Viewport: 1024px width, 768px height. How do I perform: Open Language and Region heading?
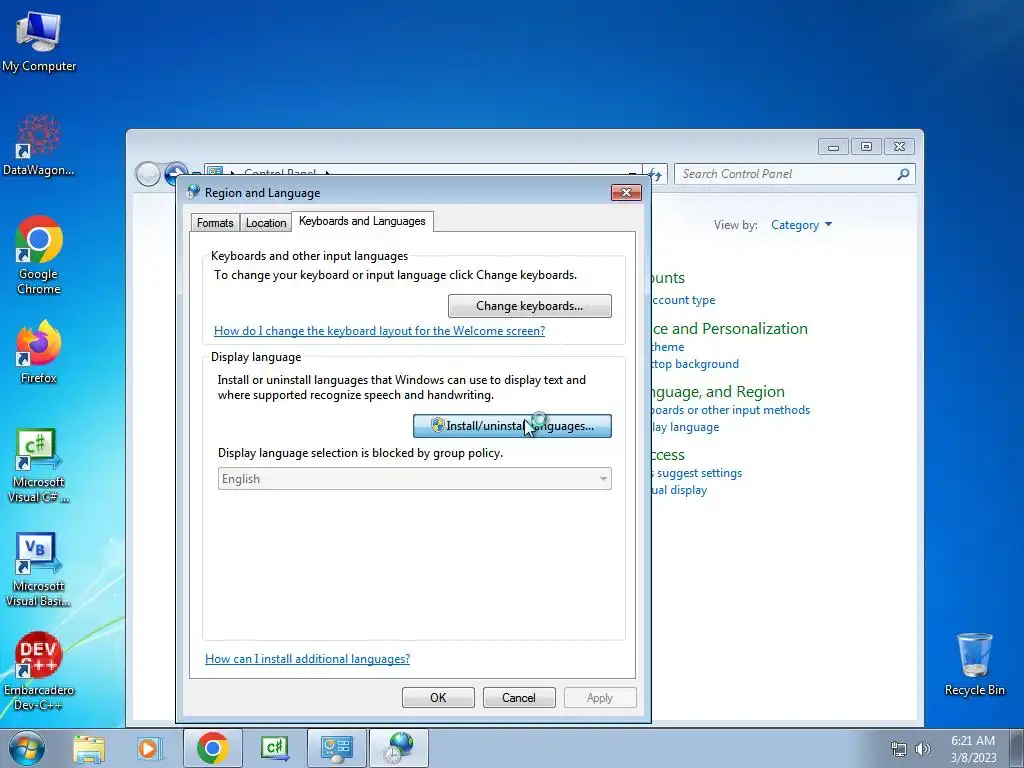718,392
